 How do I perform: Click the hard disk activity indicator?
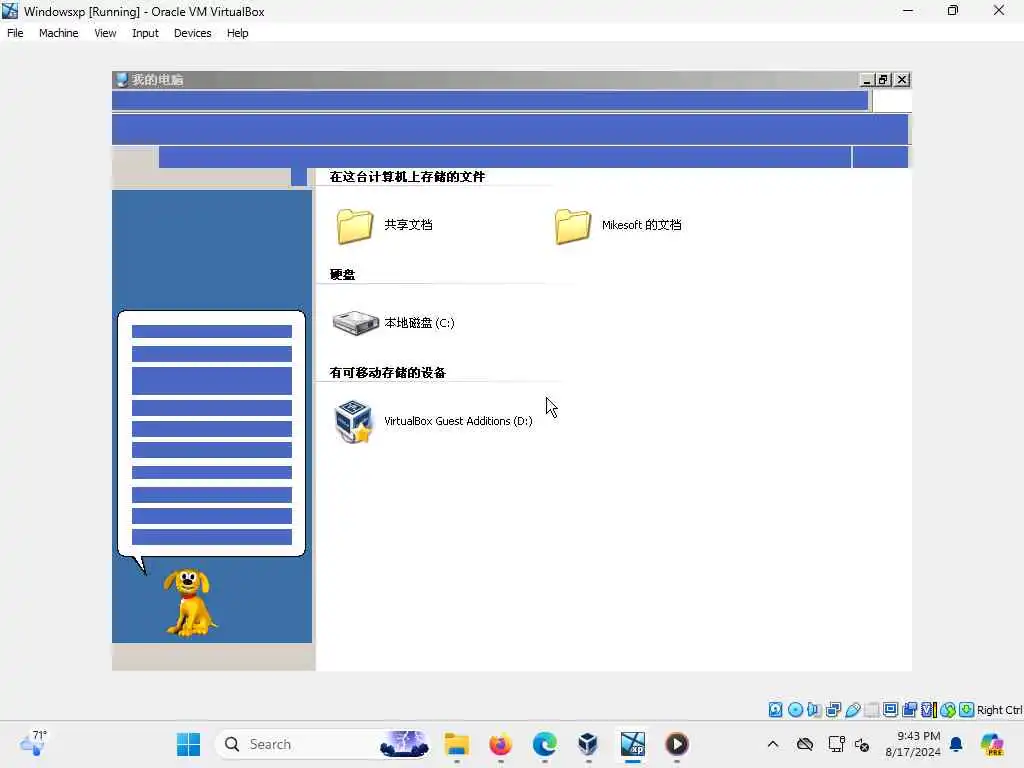coord(775,710)
